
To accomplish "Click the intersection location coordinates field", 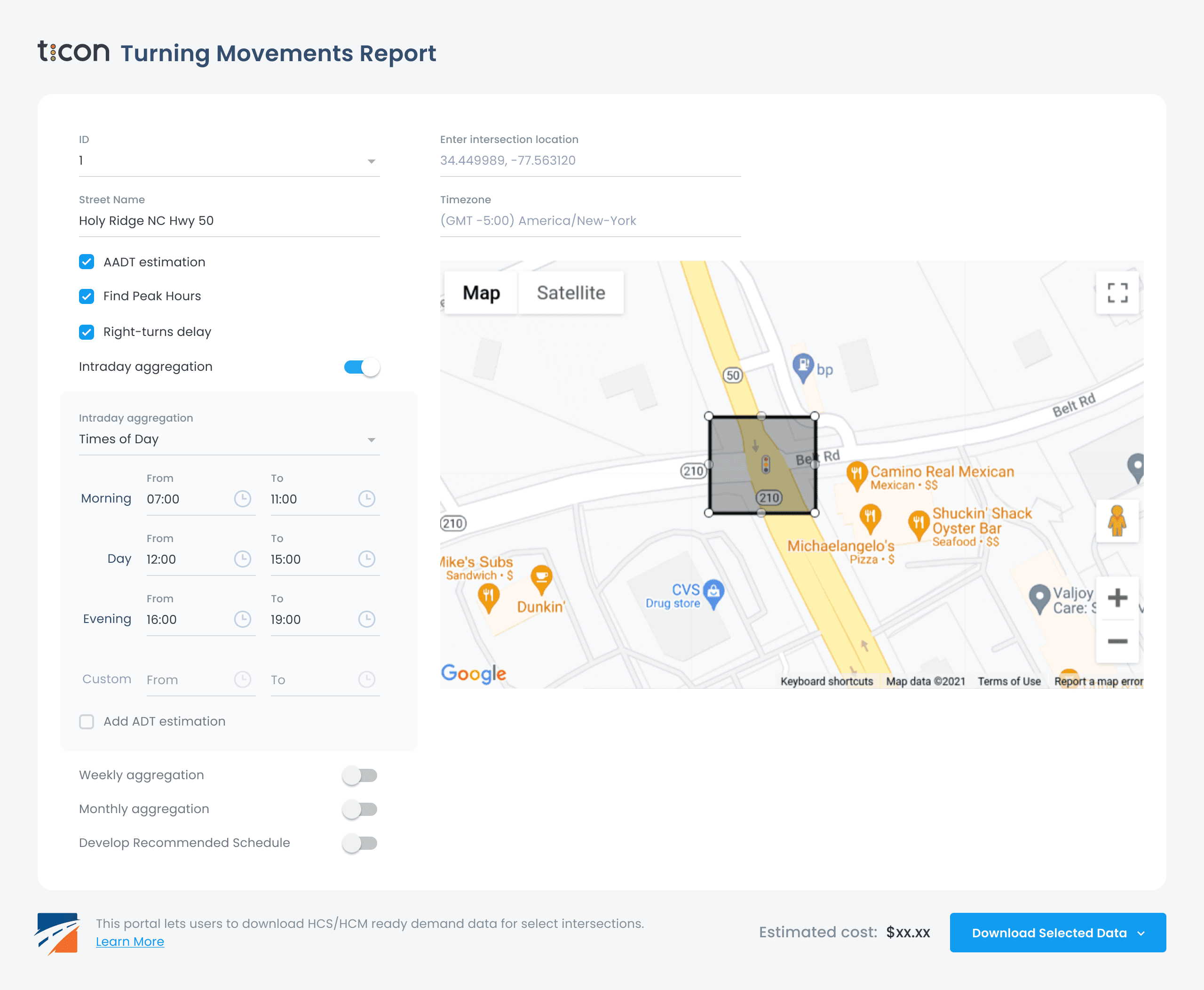I will click(591, 161).
